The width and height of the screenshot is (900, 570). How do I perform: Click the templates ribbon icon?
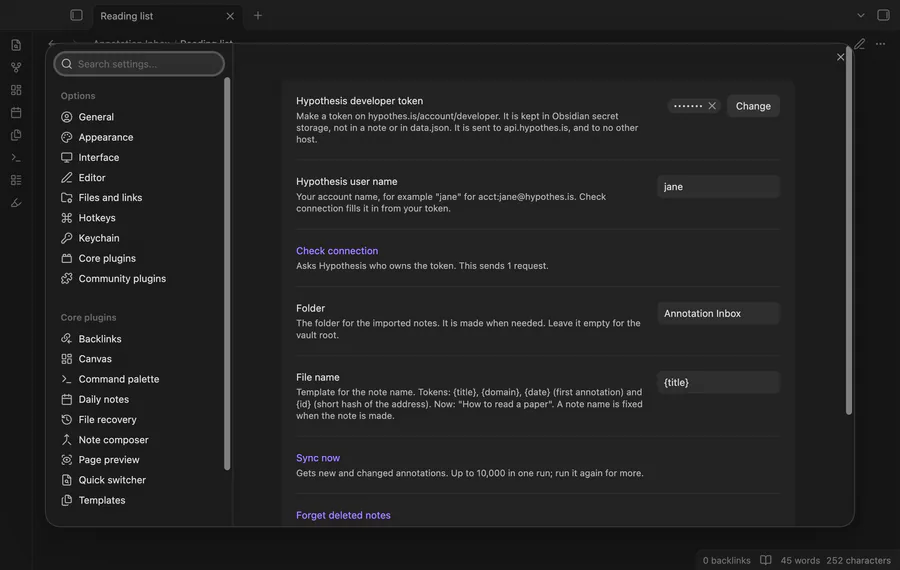16,135
